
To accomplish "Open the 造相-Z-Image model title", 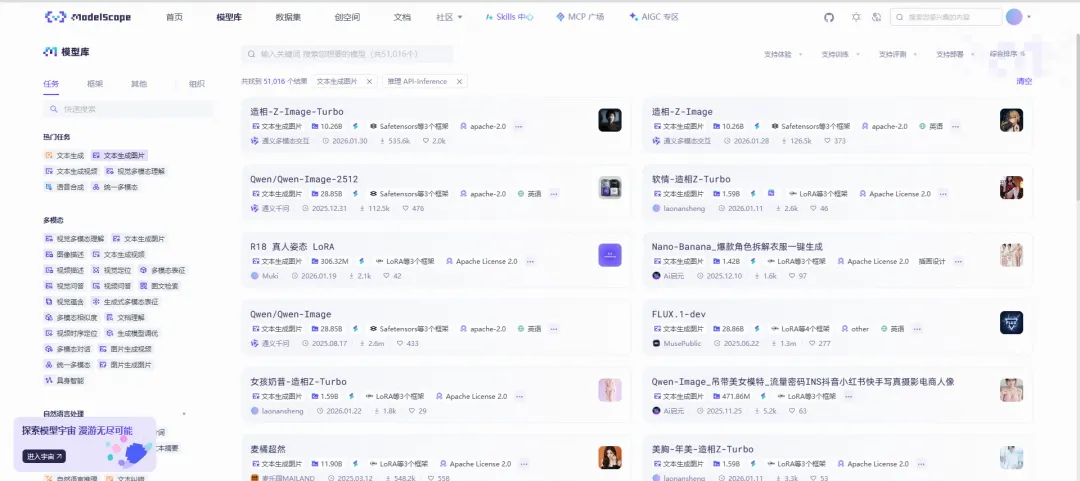I will 682,112.
